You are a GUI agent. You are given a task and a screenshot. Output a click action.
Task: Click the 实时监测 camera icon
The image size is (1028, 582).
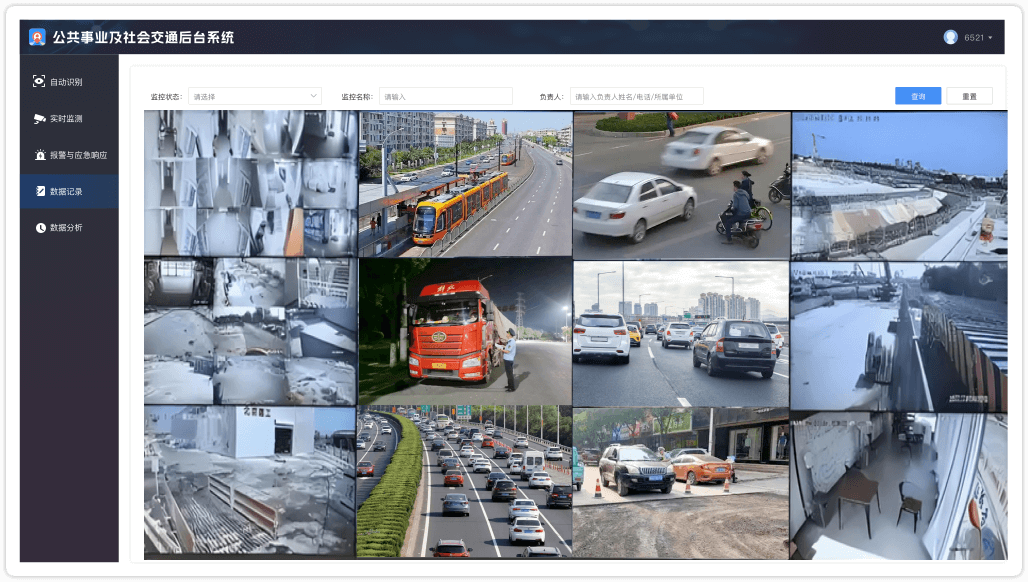click(39, 118)
